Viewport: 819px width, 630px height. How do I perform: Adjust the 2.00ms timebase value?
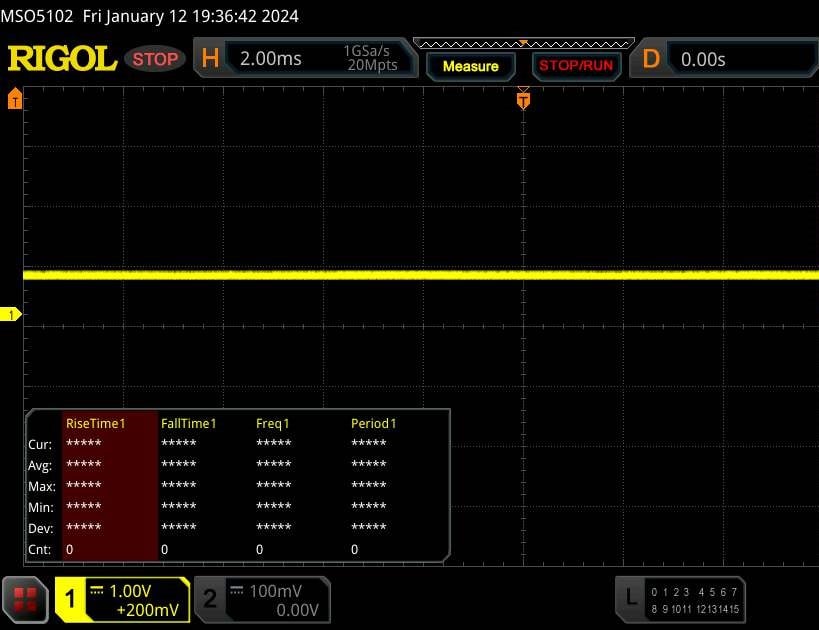(271, 59)
